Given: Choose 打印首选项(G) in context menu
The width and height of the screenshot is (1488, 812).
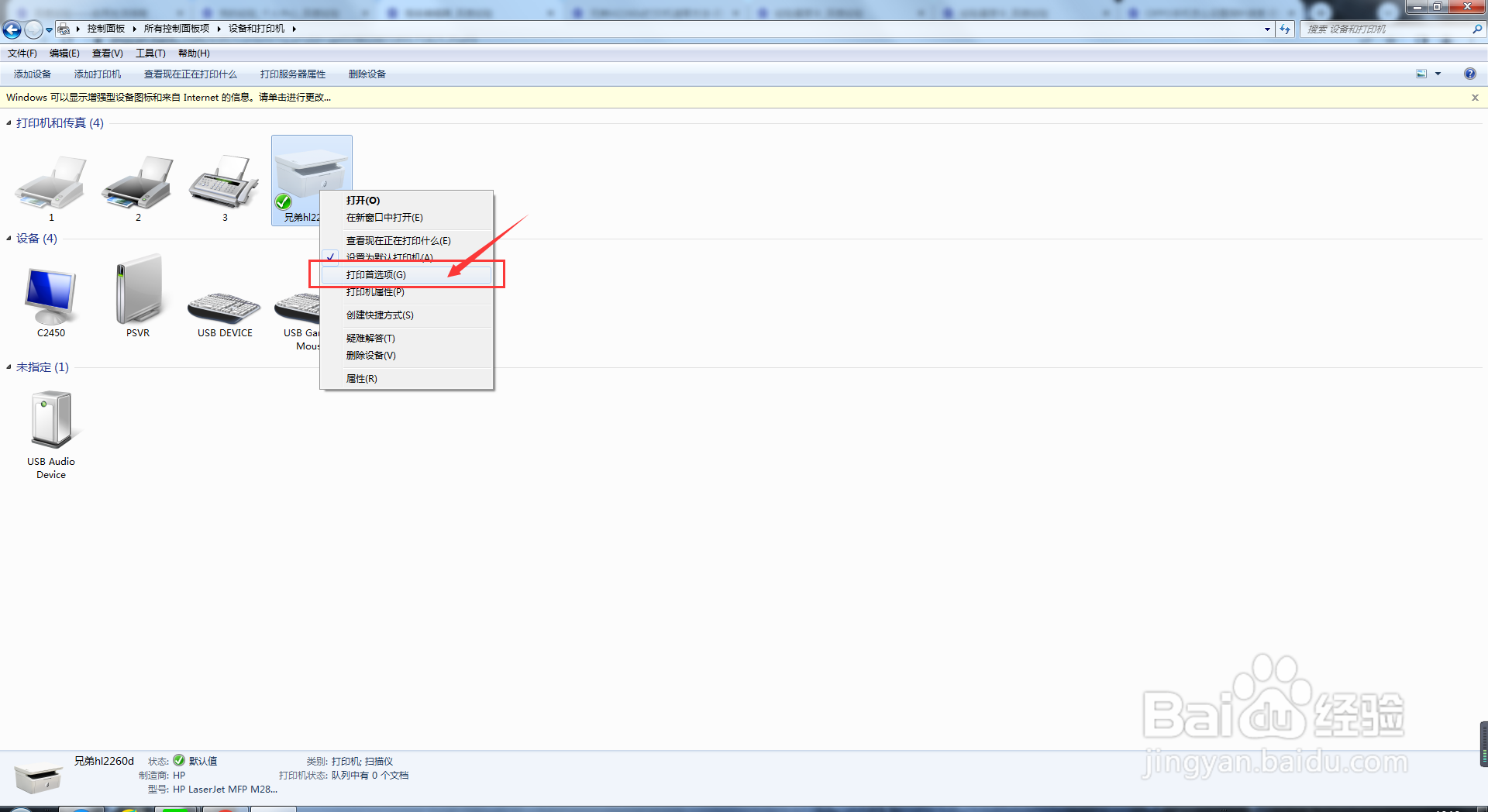Looking at the screenshot, I should pyautogui.click(x=407, y=275).
